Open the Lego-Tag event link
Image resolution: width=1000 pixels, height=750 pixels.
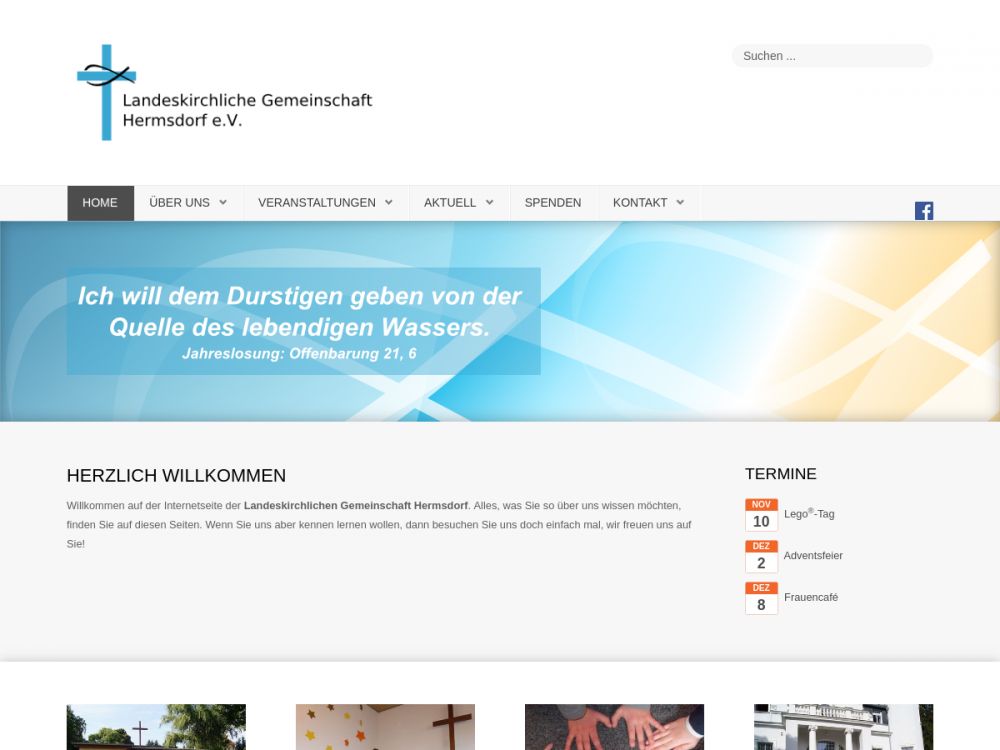pyautogui.click(x=809, y=514)
